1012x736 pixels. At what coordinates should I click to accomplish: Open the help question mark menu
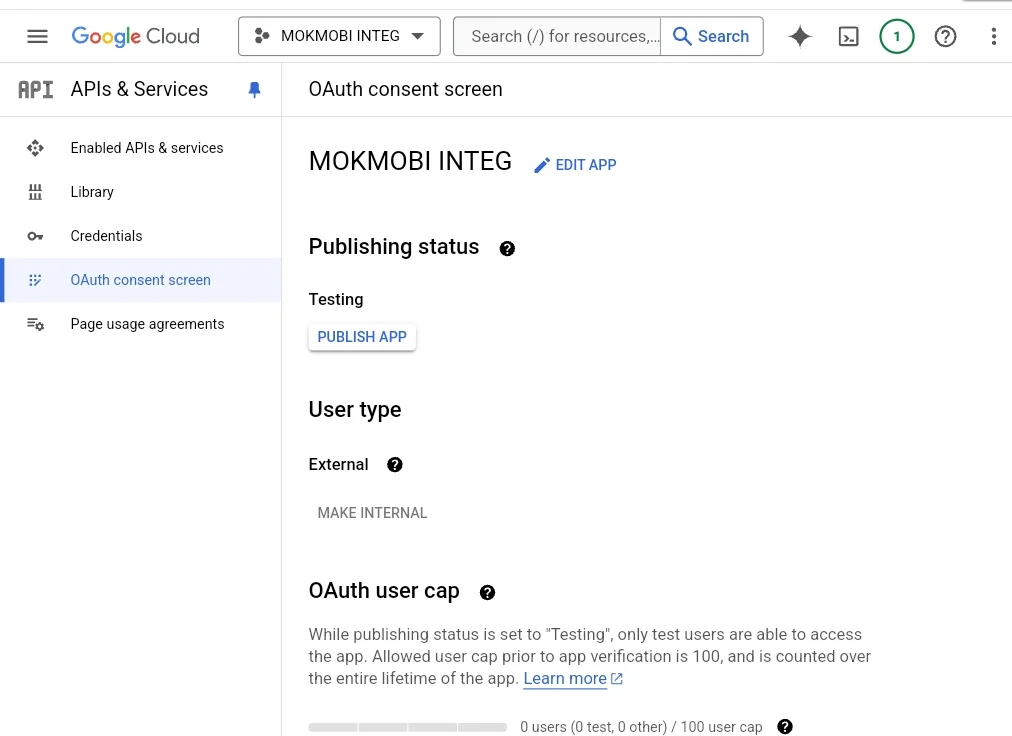[x=945, y=36]
